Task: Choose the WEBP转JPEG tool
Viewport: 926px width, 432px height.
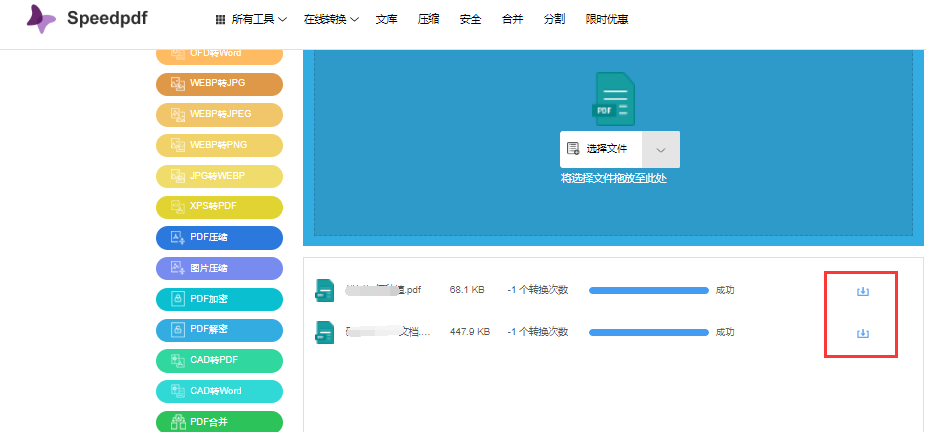Action: [x=219, y=114]
